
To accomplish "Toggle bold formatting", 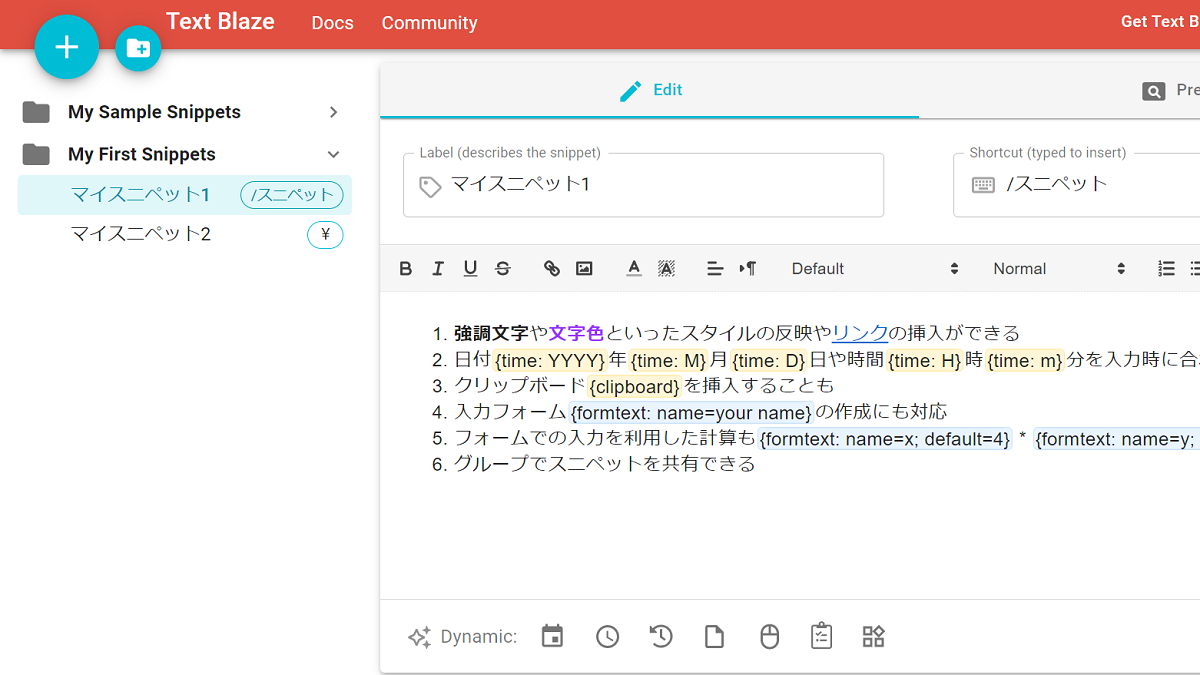I will point(405,268).
